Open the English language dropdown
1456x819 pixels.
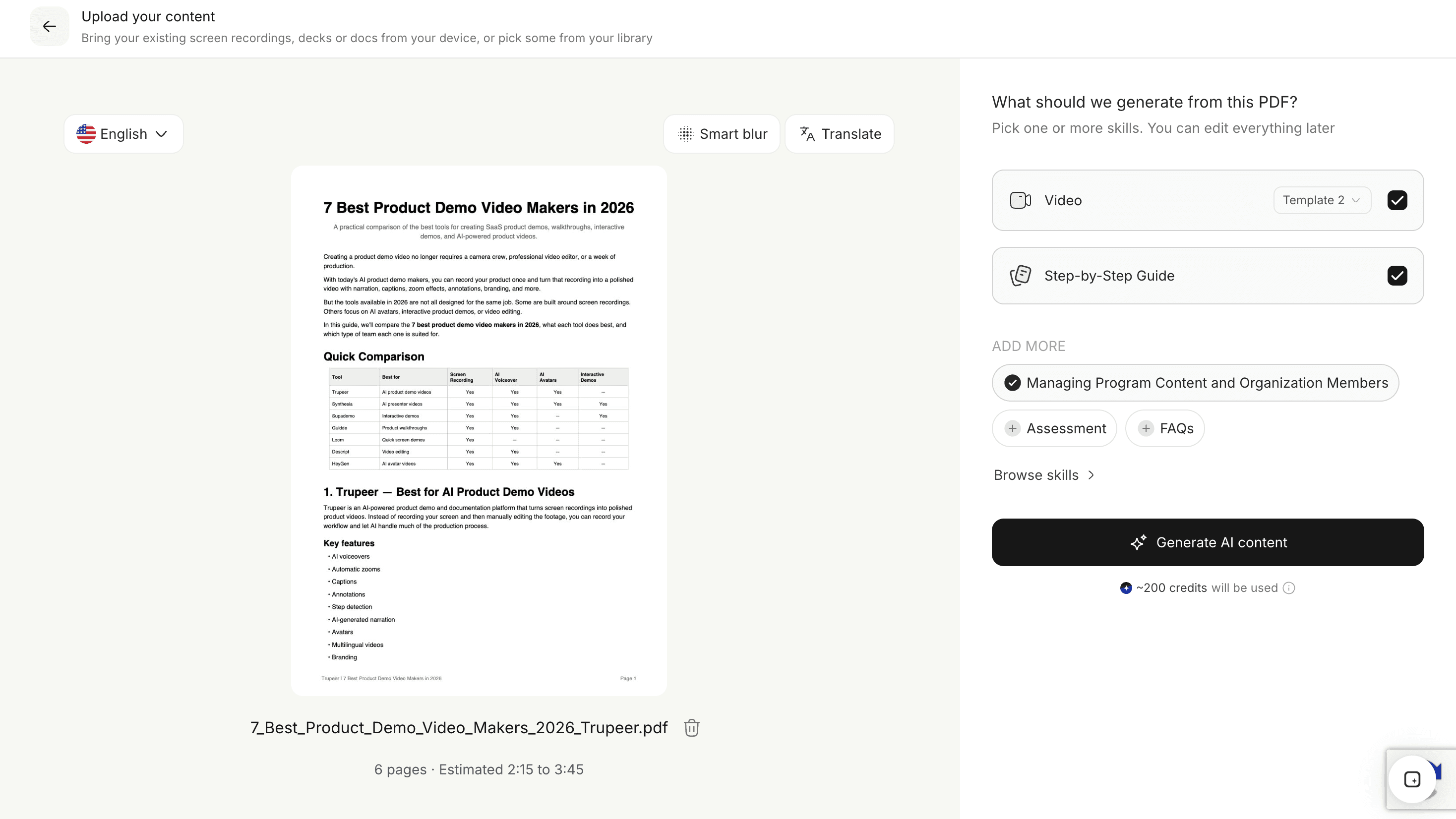coord(123,134)
